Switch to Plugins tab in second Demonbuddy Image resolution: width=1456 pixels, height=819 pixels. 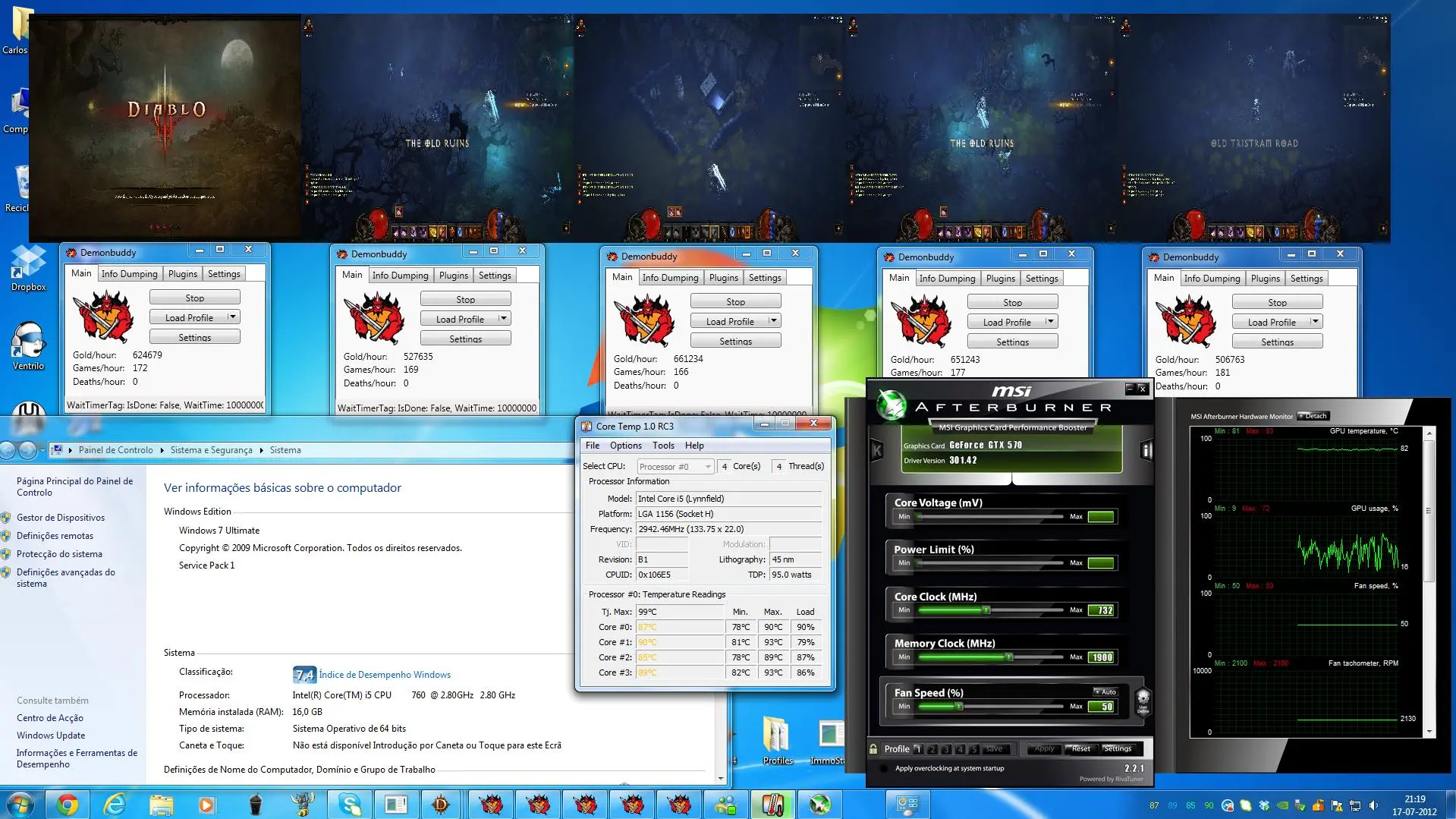(453, 276)
